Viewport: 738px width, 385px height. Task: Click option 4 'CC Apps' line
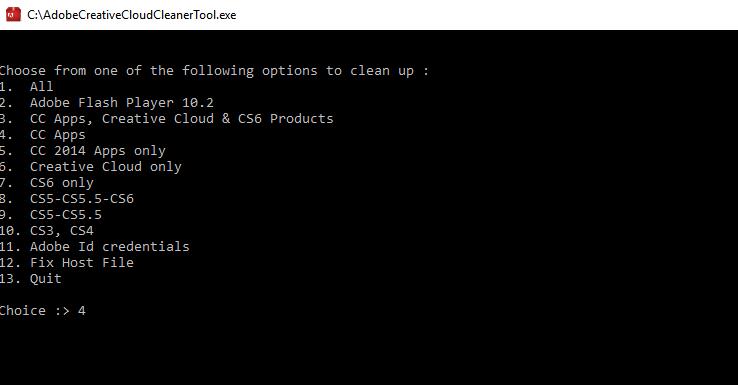(43, 135)
